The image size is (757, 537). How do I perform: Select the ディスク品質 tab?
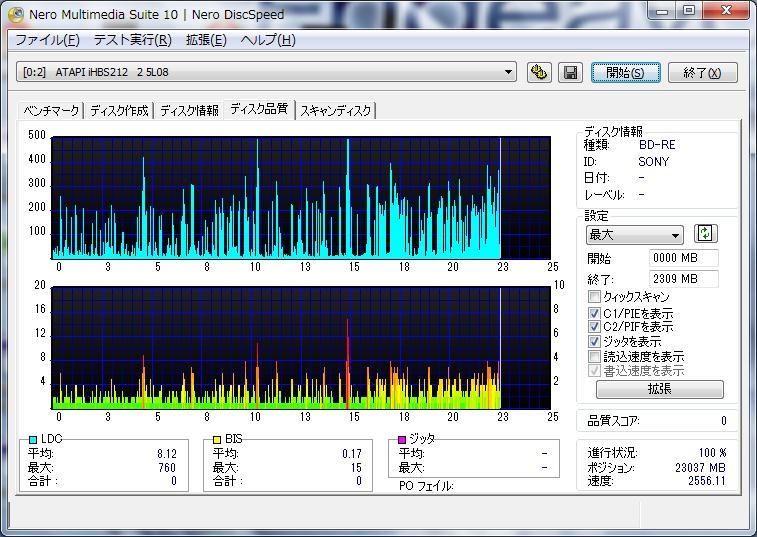pyautogui.click(x=259, y=109)
